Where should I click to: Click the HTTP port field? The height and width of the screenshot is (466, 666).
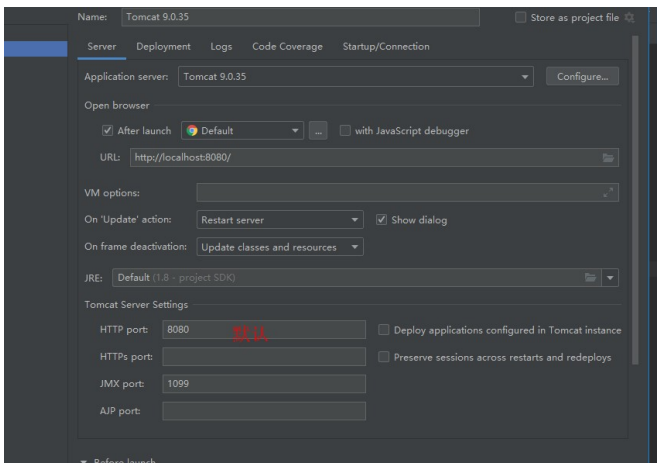pyautogui.click(x=264, y=330)
